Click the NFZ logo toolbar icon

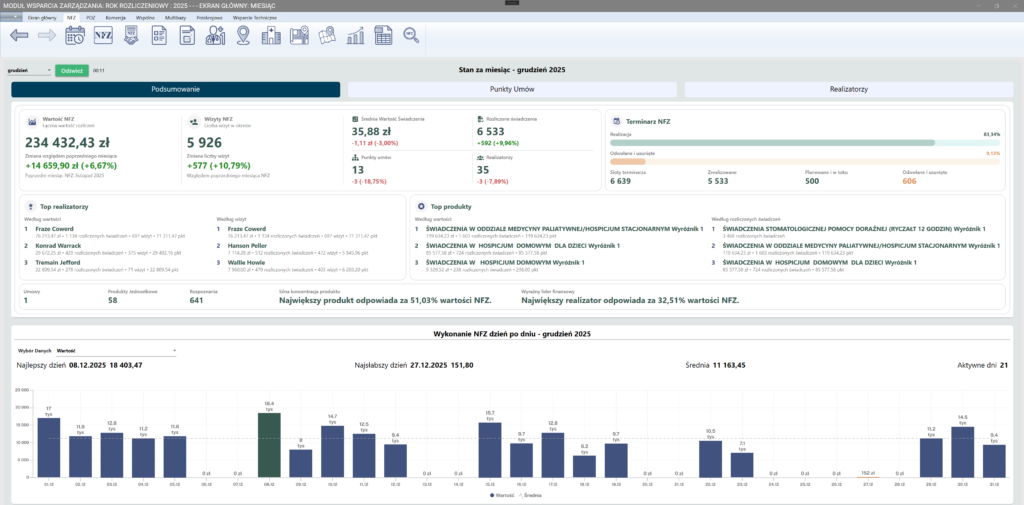coord(103,35)
